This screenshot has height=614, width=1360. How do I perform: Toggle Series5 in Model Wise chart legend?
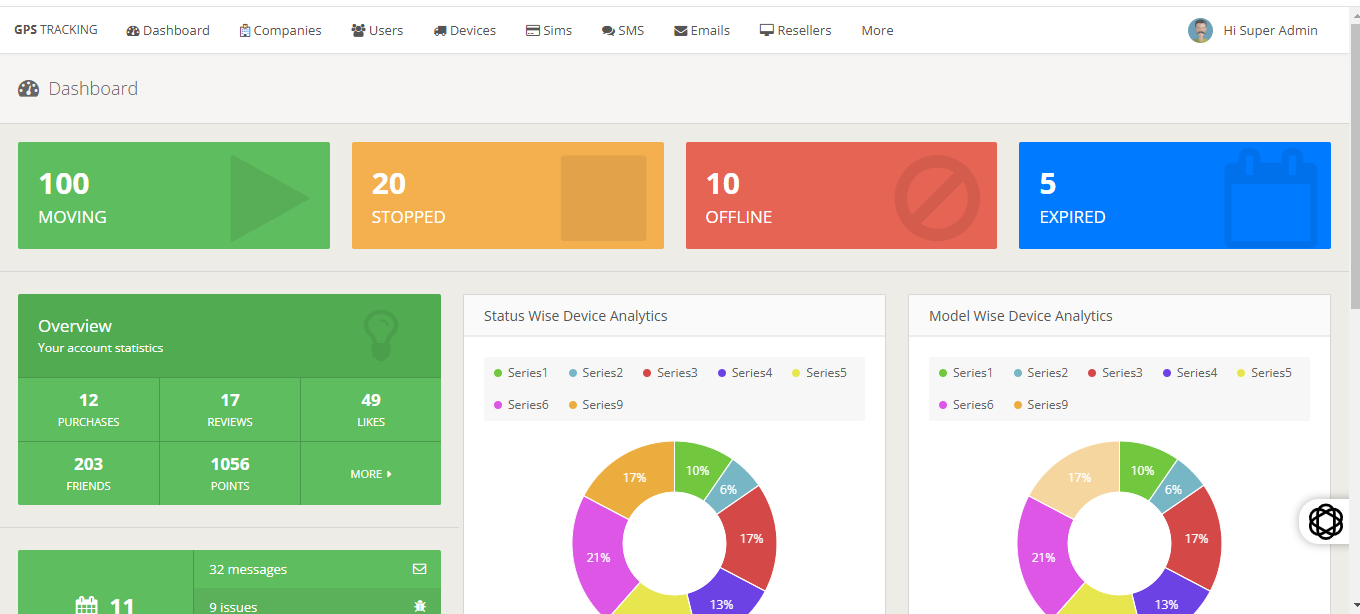coord(1264,373)
